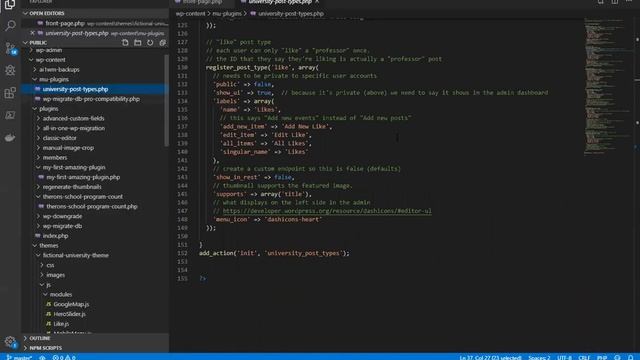The height and width of the screenshot is (360, 640).
Task: Click the notifications bell in status bar
Action: [x=631, y=357]
